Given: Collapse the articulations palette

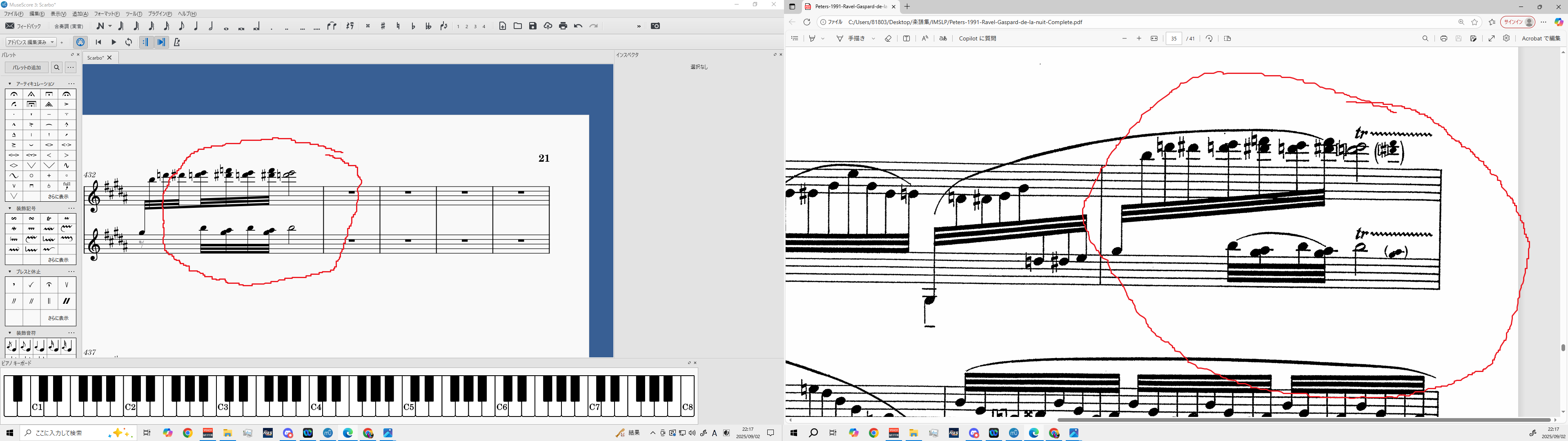Looking at the screenshot, I should 10,83.
